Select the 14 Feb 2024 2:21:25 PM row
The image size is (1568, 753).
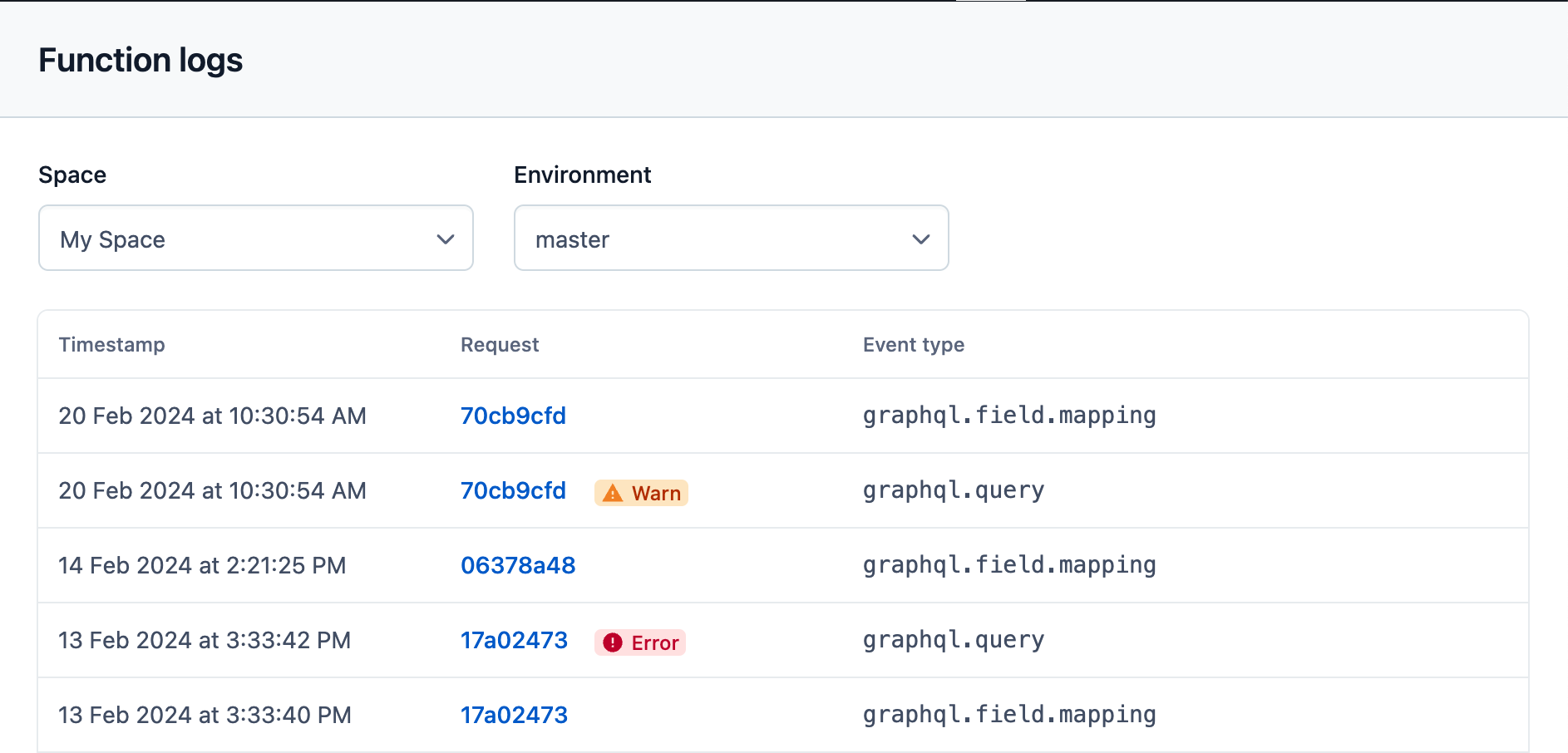(x=202, y=565)
